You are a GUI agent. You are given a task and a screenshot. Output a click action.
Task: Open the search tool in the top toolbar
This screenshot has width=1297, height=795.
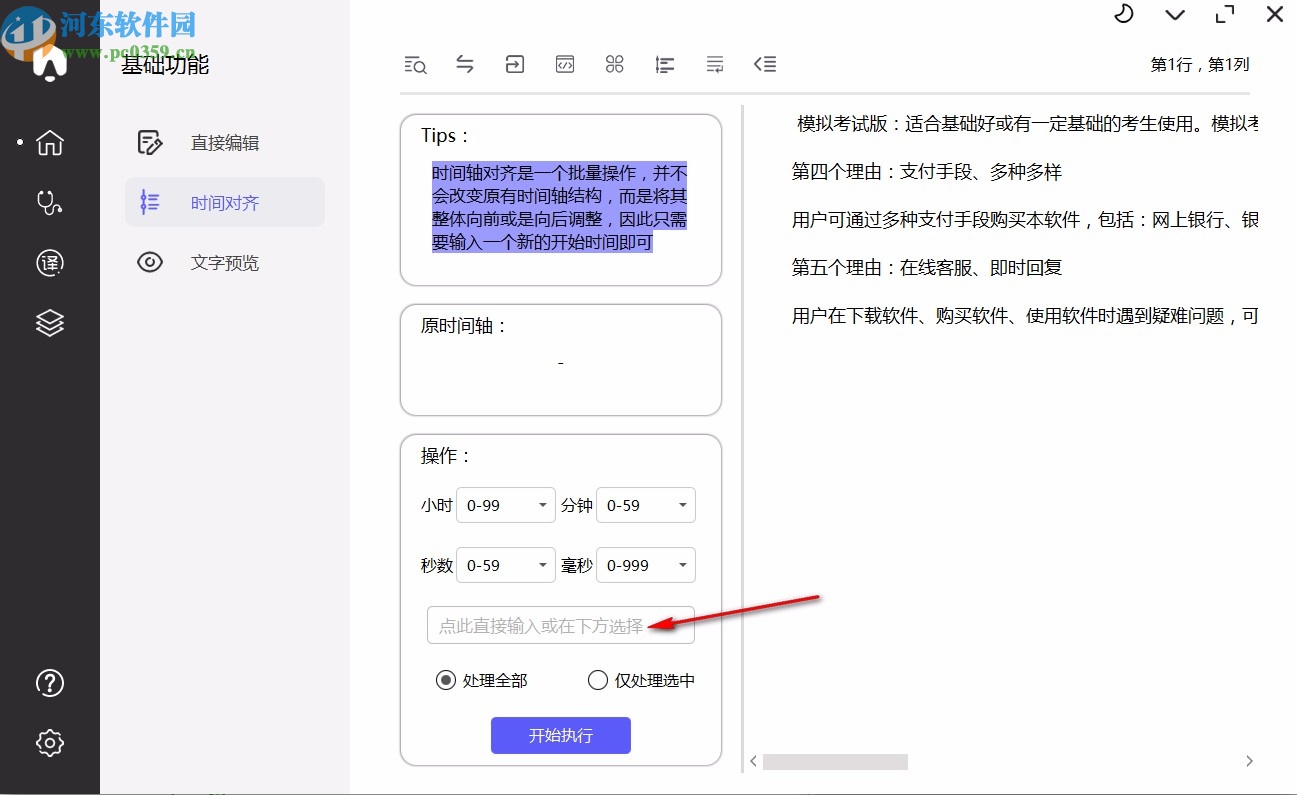[415, 64]
